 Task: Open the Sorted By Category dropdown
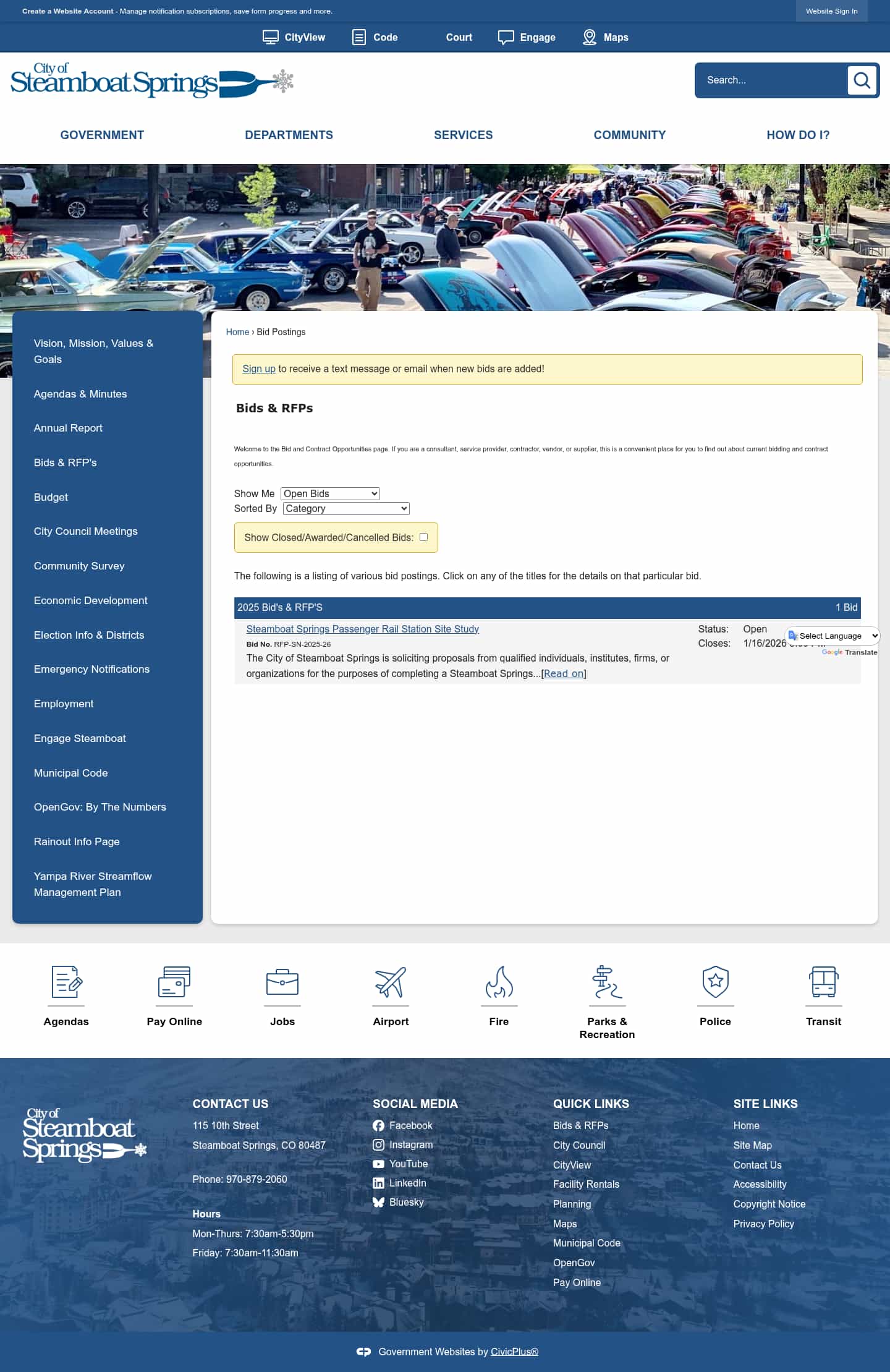(346, 508)
